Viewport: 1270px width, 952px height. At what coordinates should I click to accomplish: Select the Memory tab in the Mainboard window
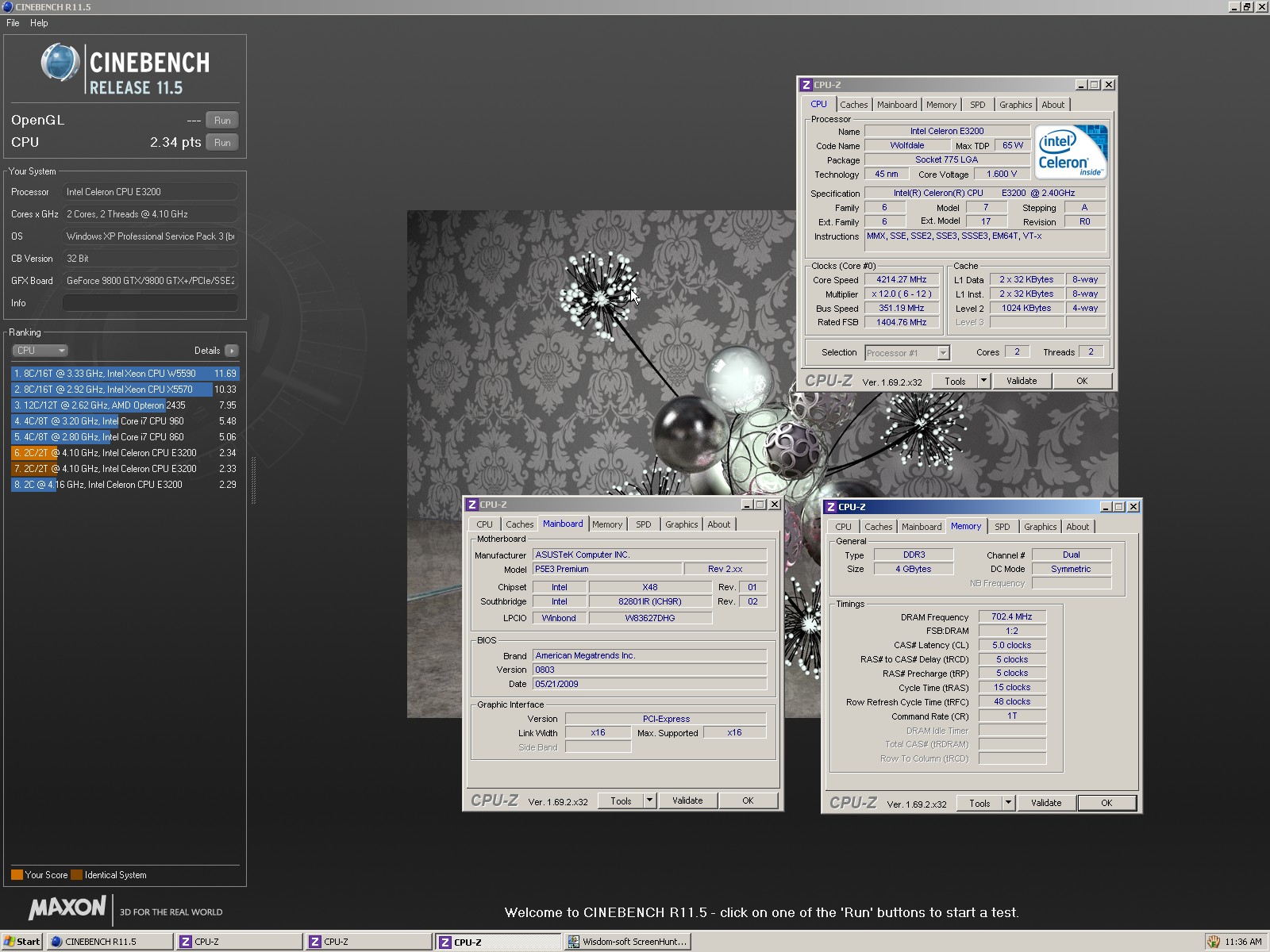607,524
